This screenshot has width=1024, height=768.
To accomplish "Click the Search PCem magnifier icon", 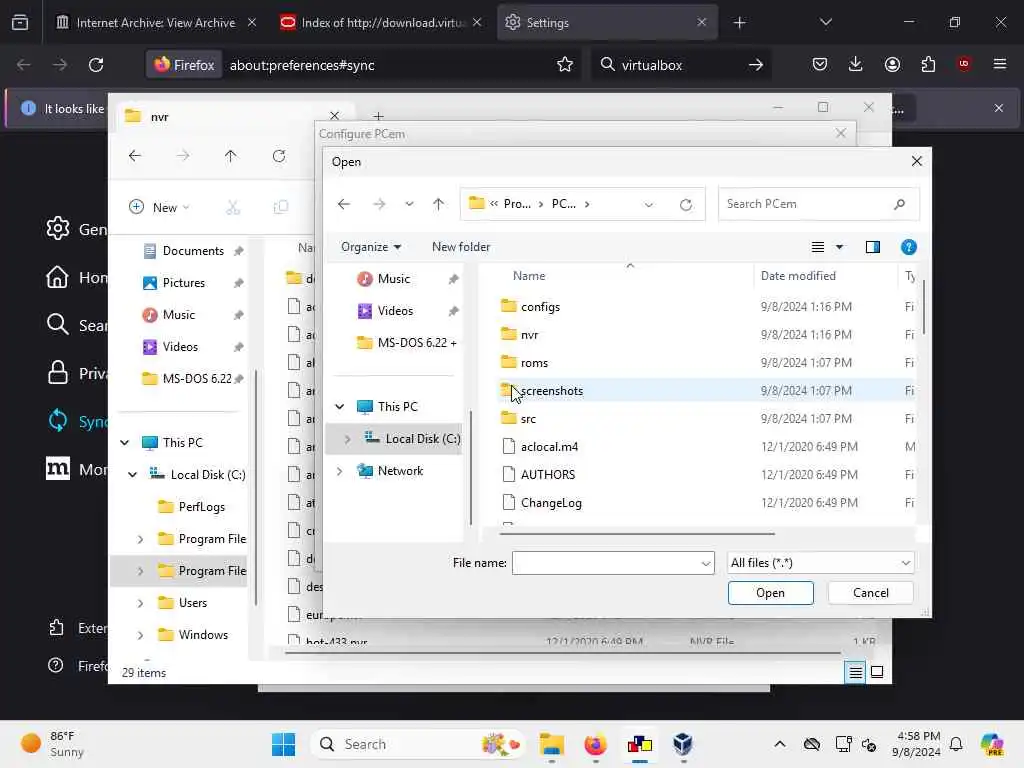I will point(899,204).
